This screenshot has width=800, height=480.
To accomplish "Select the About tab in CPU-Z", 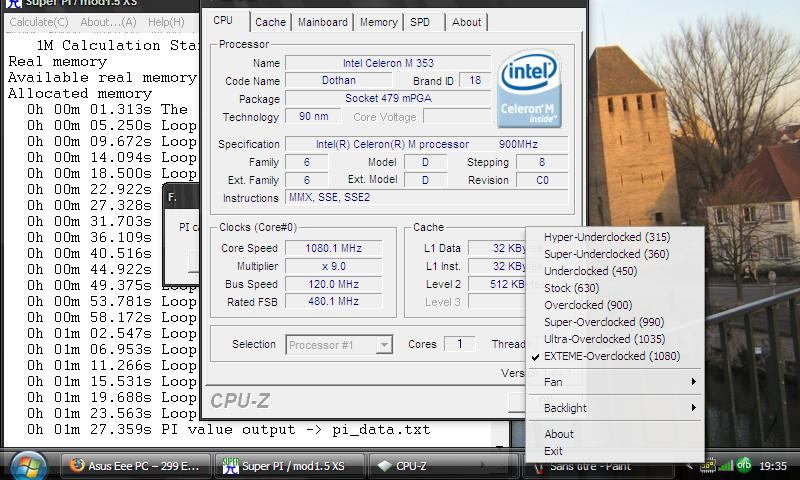I will coord(466,22).
